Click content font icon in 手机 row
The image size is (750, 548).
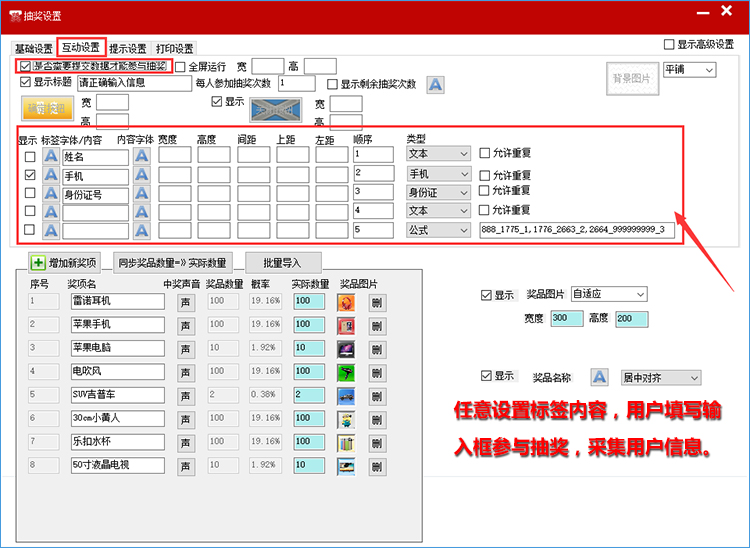[x=141, y=175]
